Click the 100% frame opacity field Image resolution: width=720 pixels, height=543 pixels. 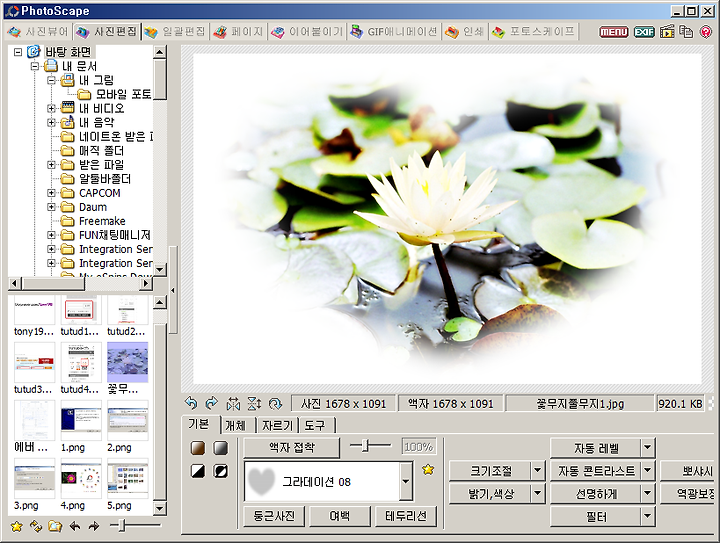[419, 447]
